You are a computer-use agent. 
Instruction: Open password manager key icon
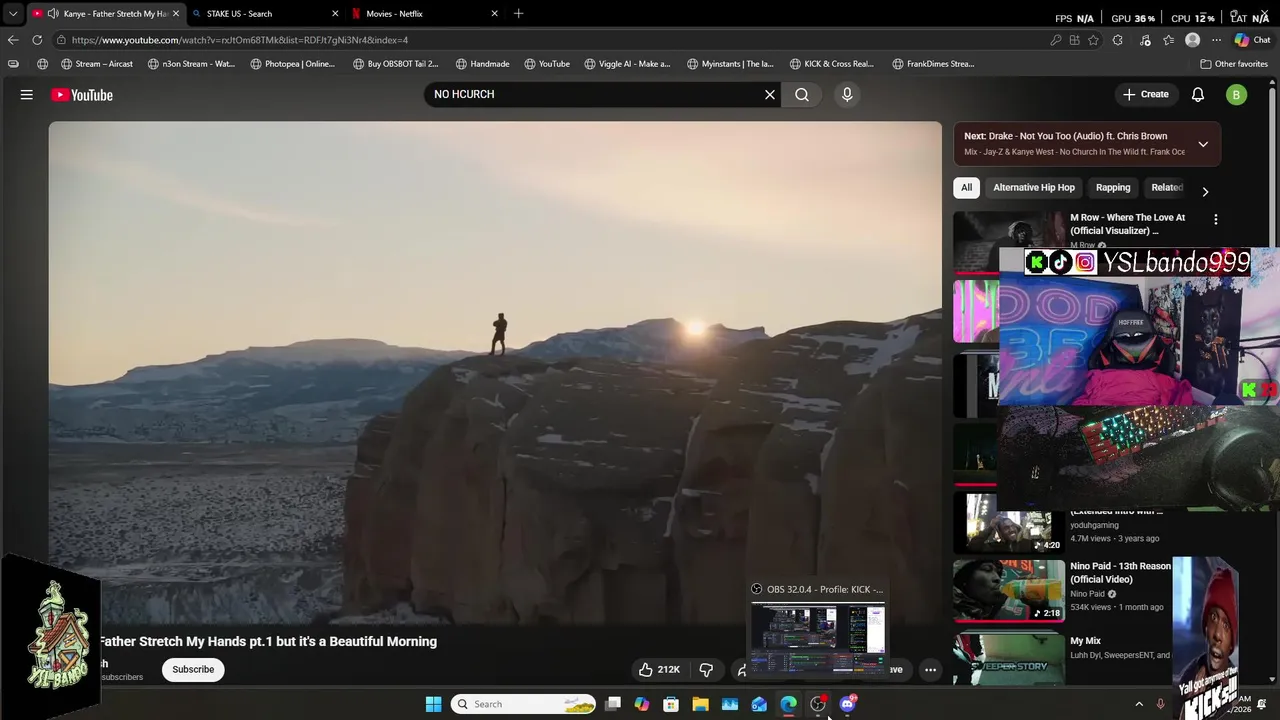[1056, 40]
